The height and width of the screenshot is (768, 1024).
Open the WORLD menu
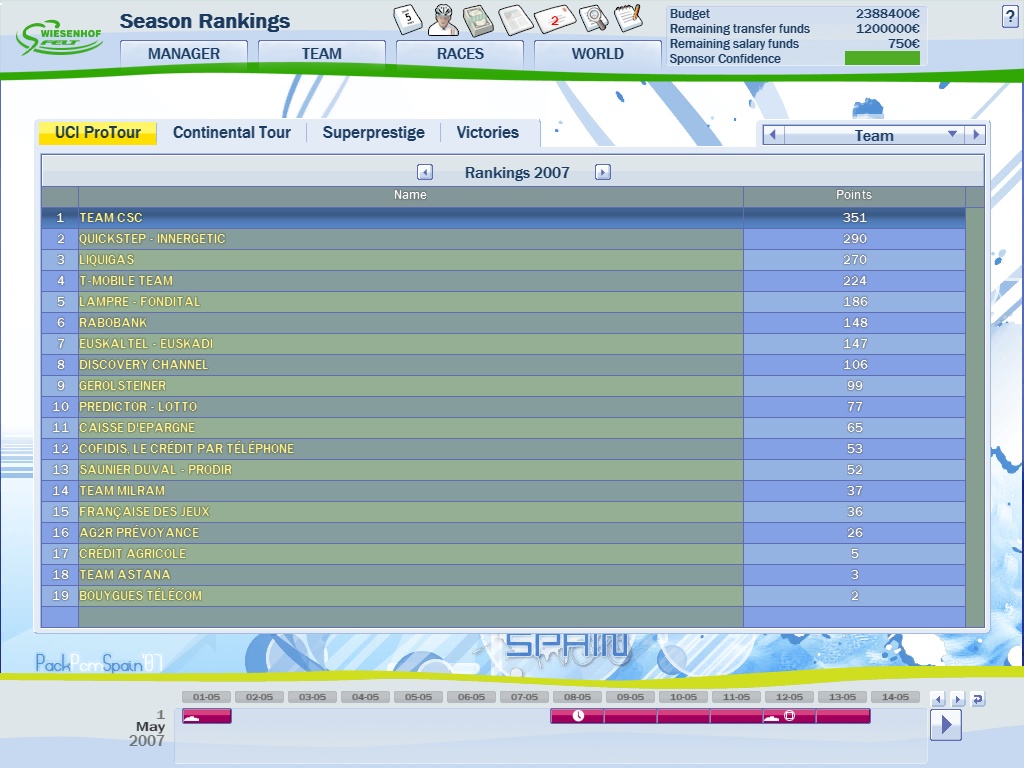point(597,54)
